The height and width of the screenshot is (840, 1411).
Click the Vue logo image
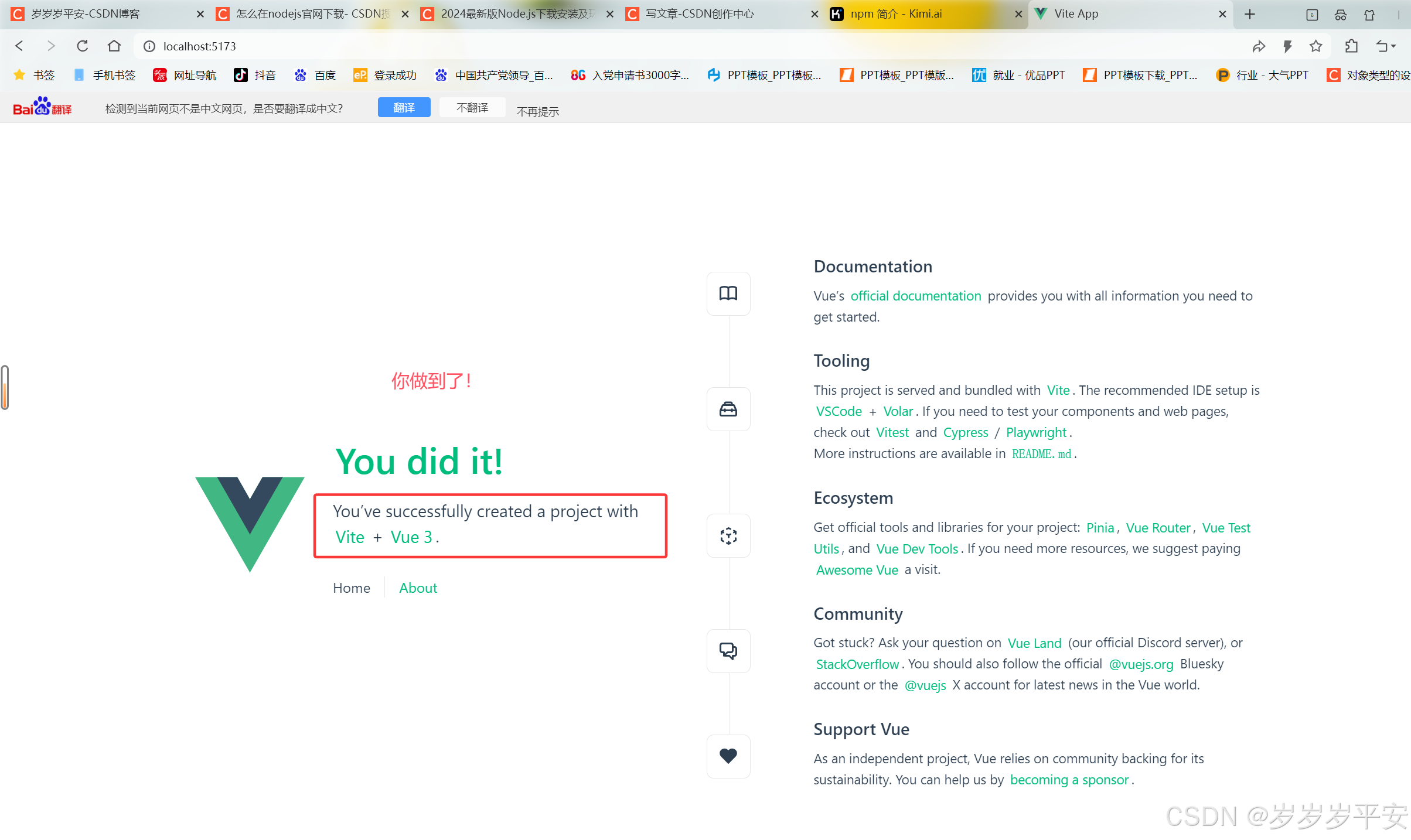(250, 523)
